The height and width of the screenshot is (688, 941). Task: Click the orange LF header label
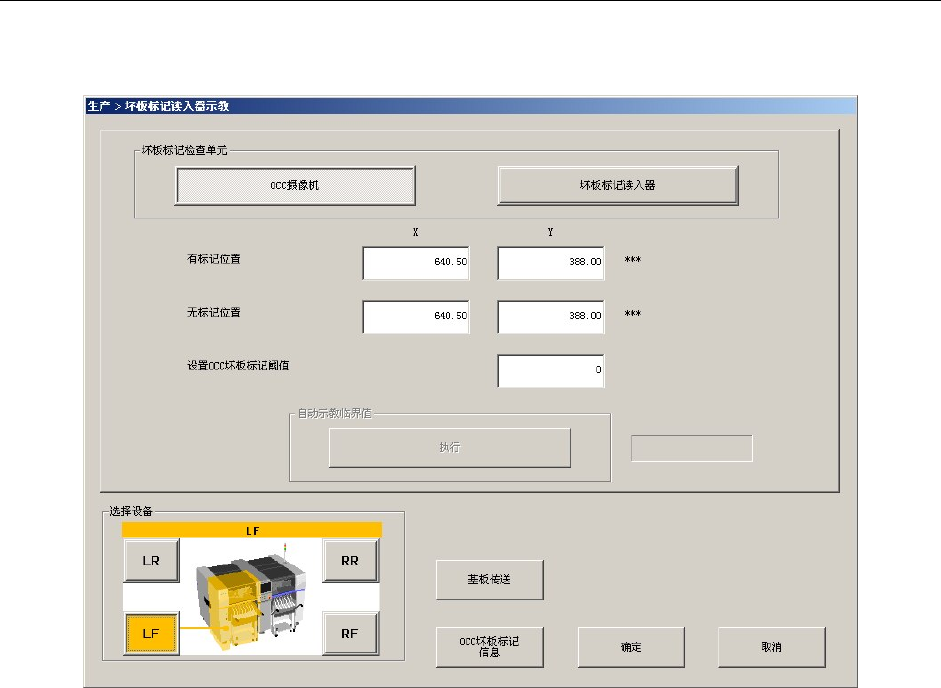coord(252,531)
